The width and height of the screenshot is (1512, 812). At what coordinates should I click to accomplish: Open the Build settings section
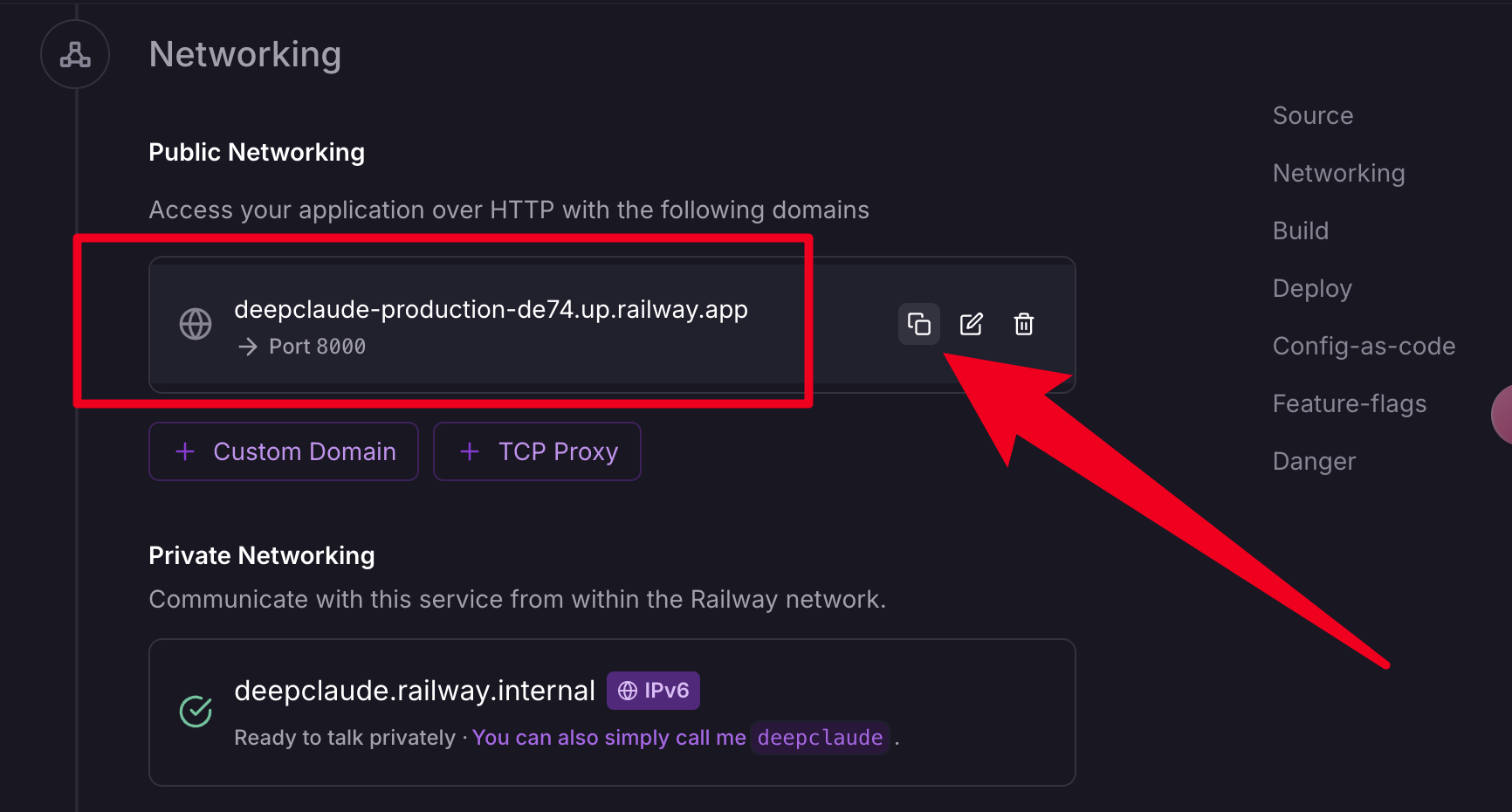[x=1300, y=231]
